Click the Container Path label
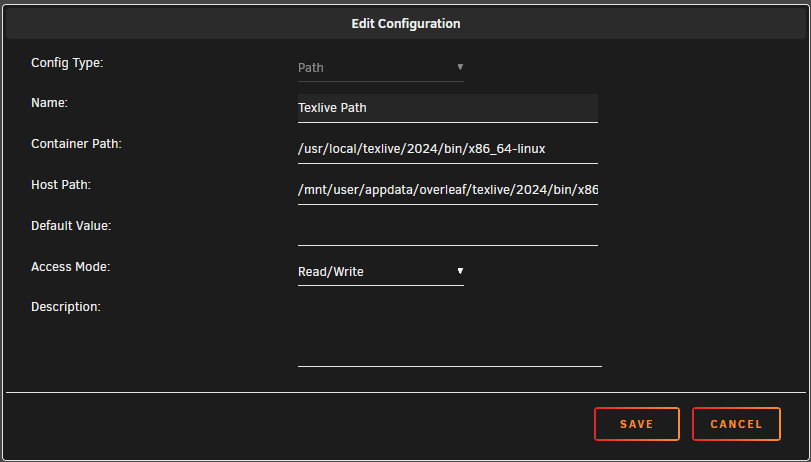The image size is (811, 462). (76, 144)
